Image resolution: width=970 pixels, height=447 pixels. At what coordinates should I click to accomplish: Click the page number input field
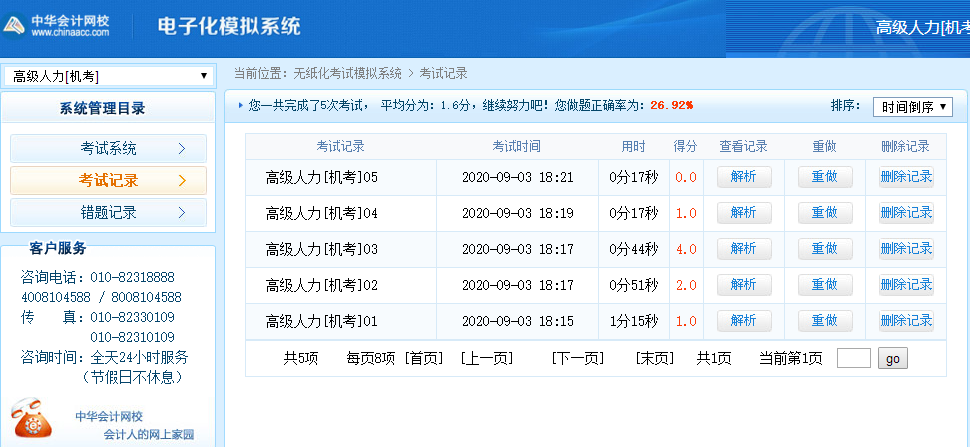[854, 359]
